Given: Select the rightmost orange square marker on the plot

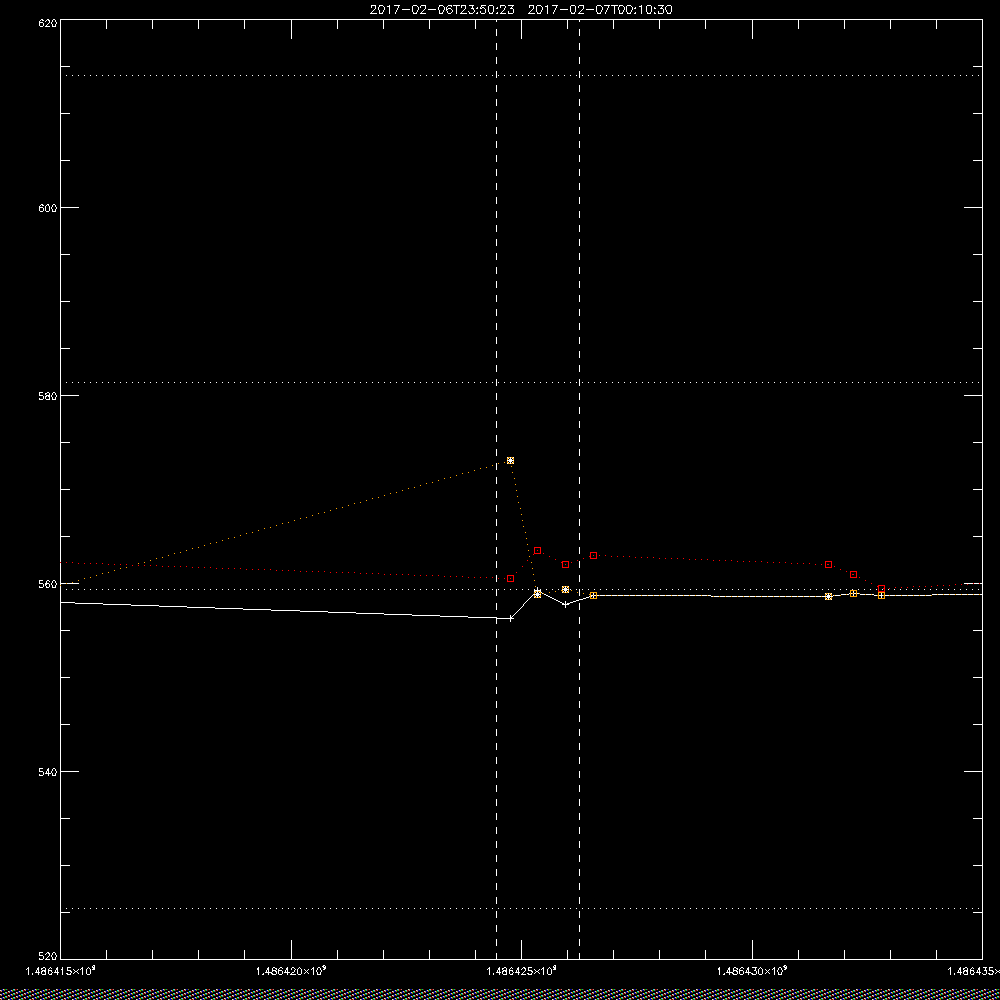Looking at the screenshot, I should click(x=881, y=595).
